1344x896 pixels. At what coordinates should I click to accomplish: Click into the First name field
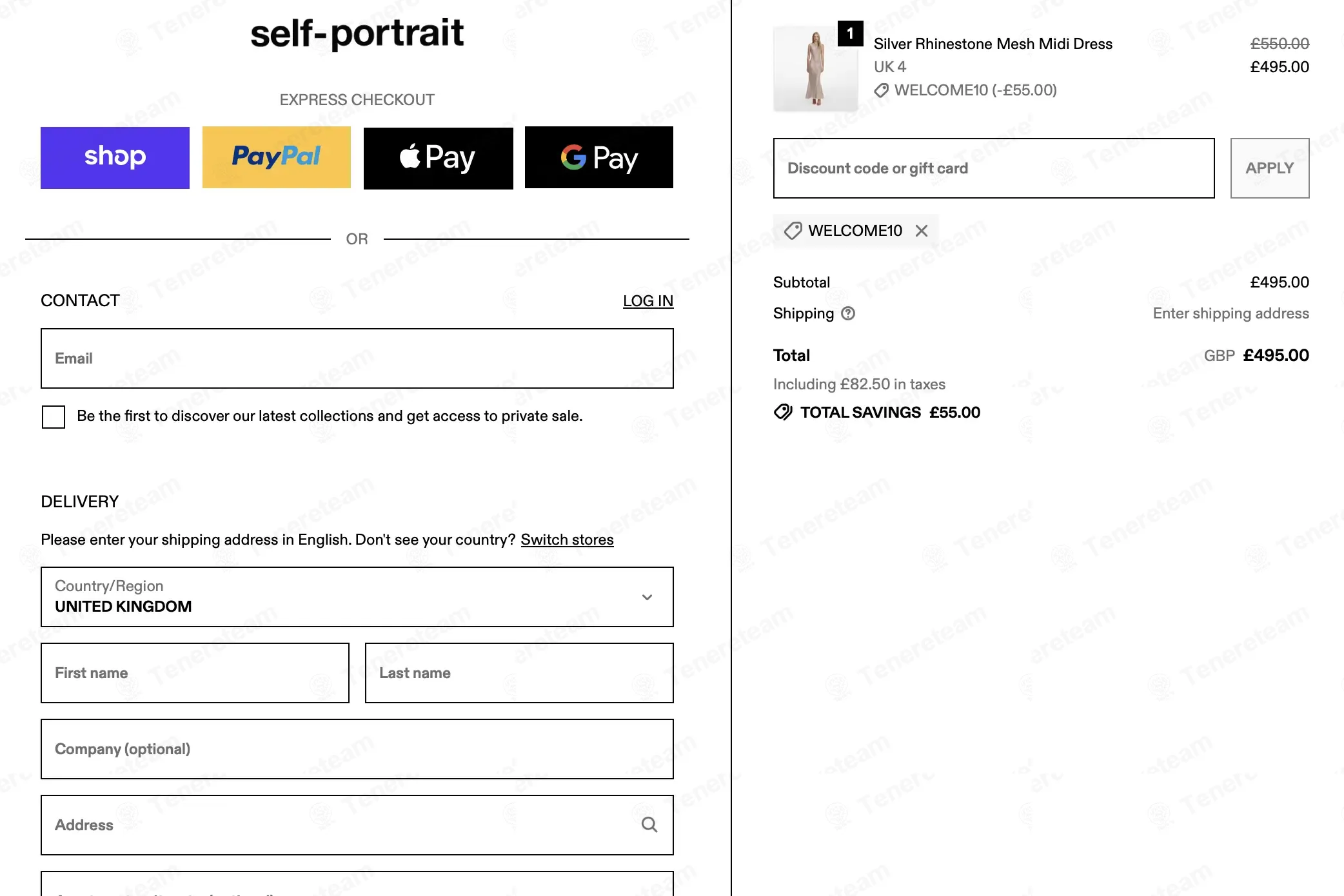[x=195, y=673]
